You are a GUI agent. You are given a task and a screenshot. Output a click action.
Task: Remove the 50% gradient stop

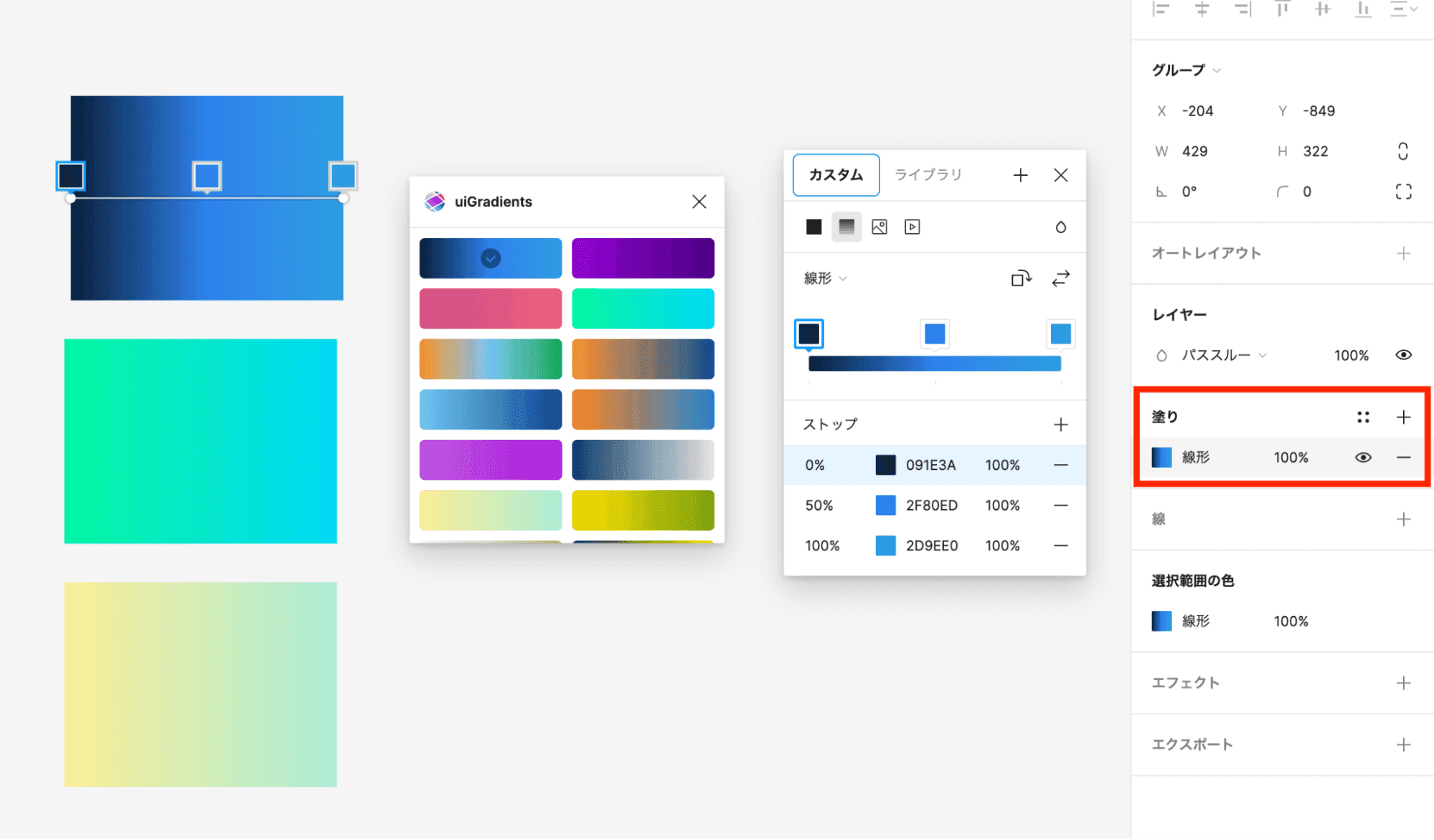[1061, 505]
